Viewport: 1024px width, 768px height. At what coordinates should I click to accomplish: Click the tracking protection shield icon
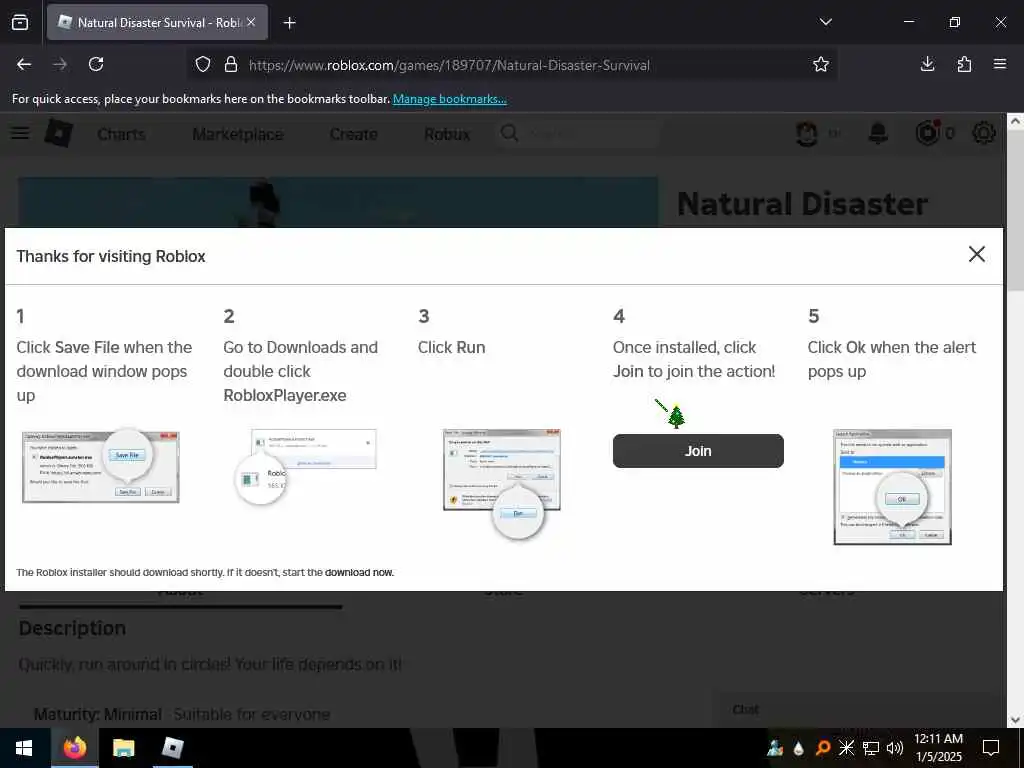tap(203, 64)
